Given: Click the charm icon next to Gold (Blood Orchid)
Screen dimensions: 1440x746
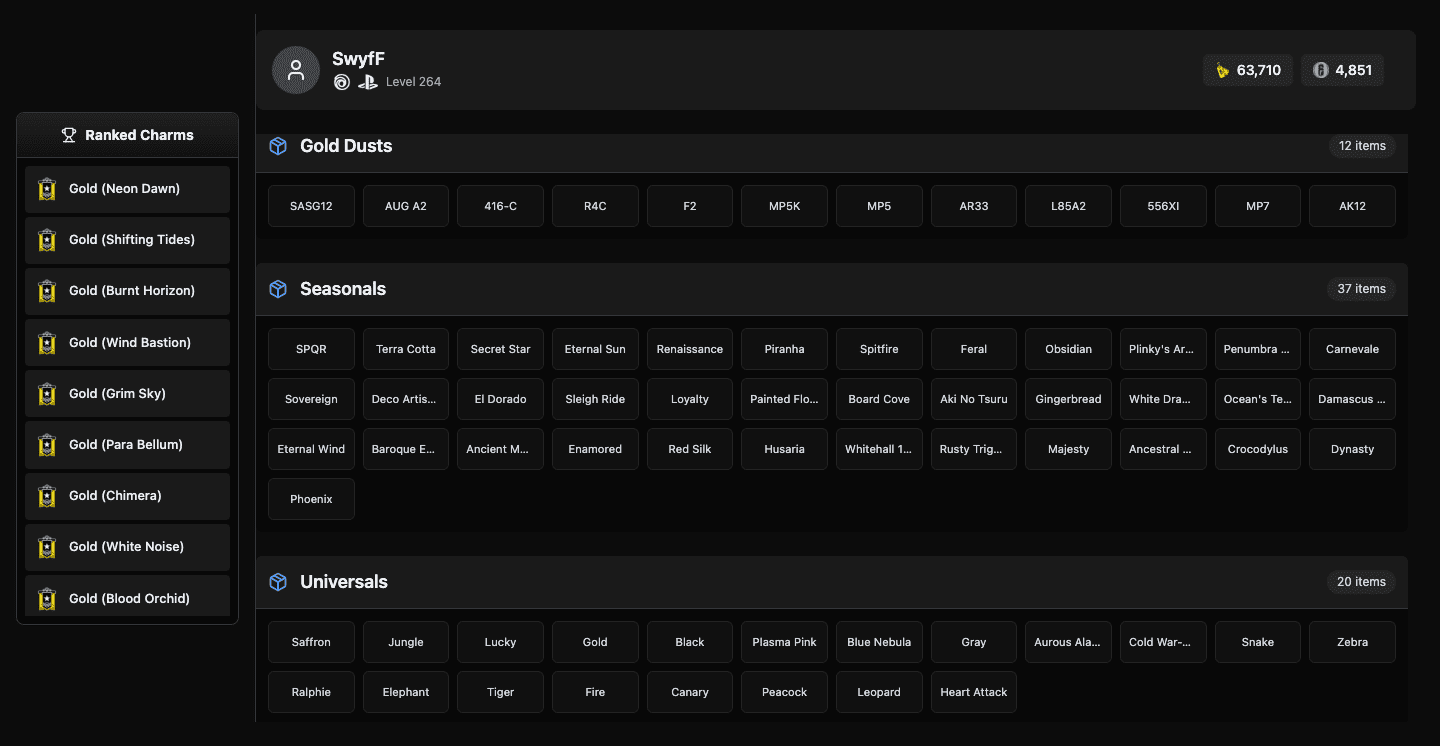Looking at the screenshot, I should tap(46, 598).
